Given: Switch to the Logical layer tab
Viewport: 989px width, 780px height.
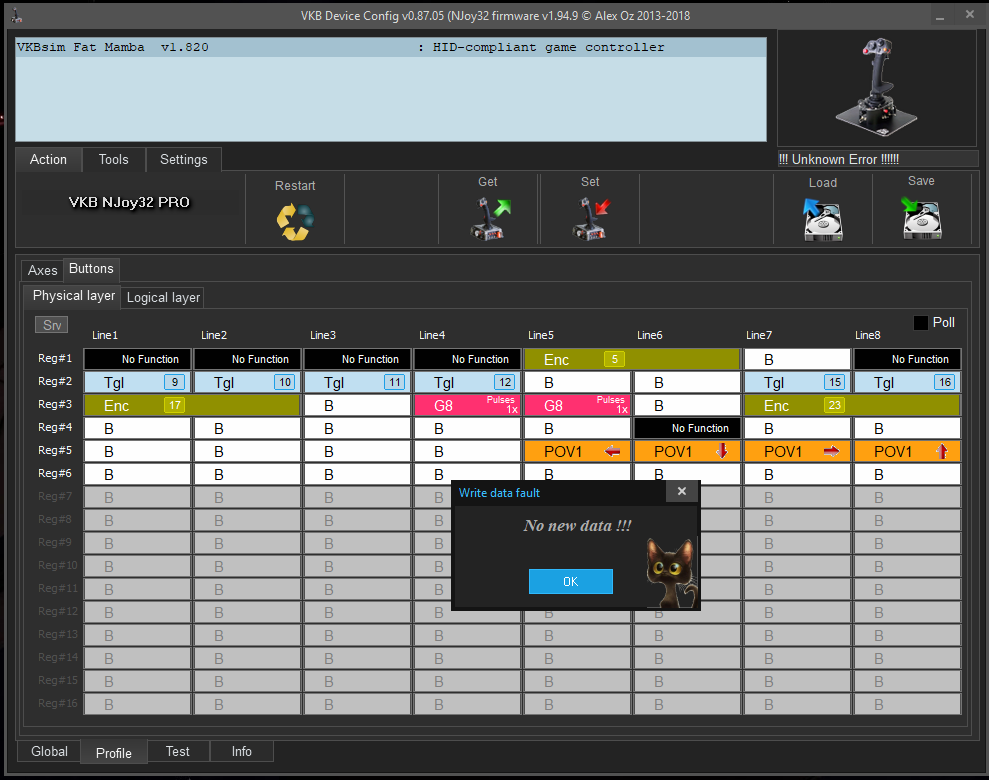Looking at the screenshot, I should coord(164,297).
